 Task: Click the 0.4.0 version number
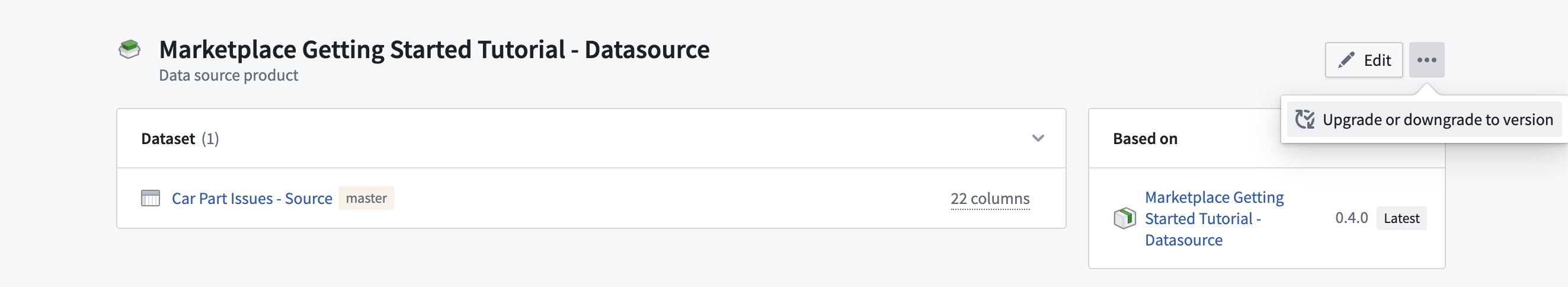point(1351,218)
